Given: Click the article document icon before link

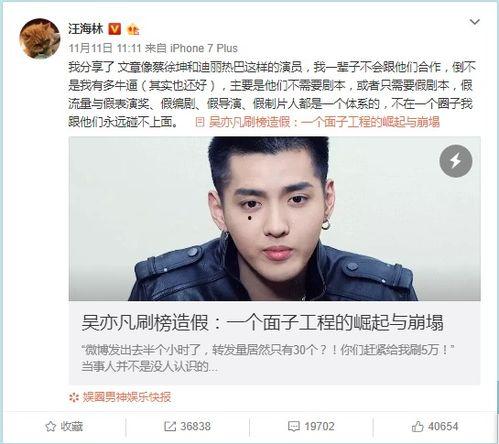Looking at the screenshot, I should [199, 122].
